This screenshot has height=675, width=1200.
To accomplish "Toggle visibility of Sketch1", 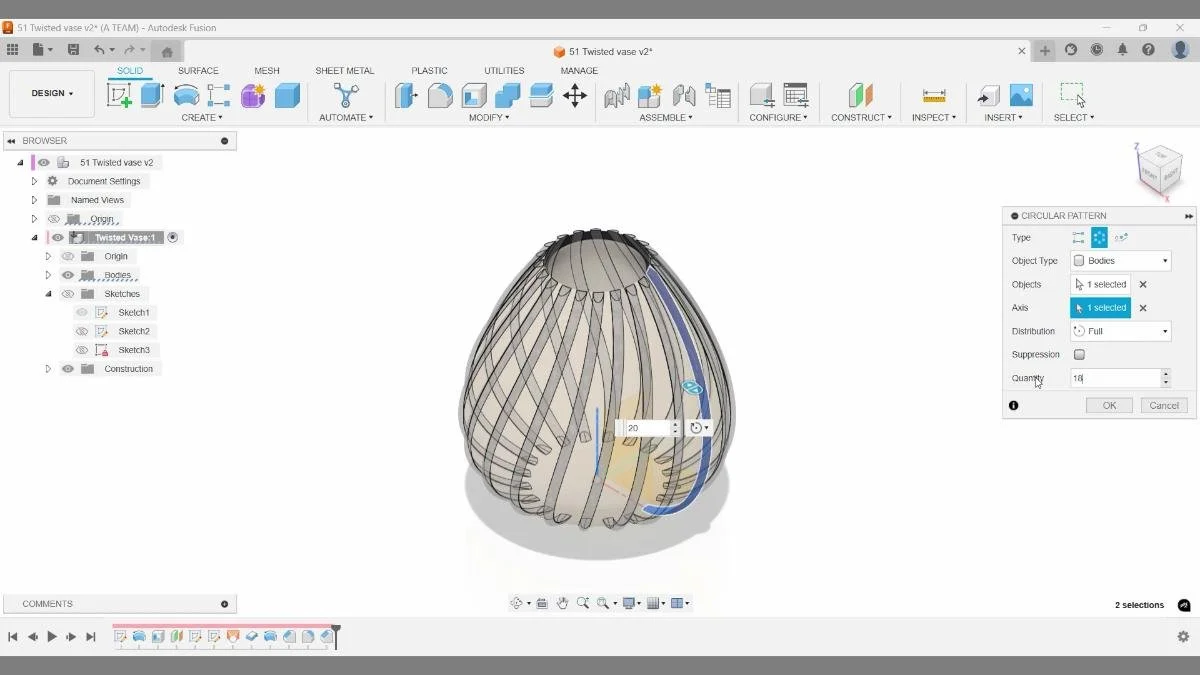I will (82, 313).
